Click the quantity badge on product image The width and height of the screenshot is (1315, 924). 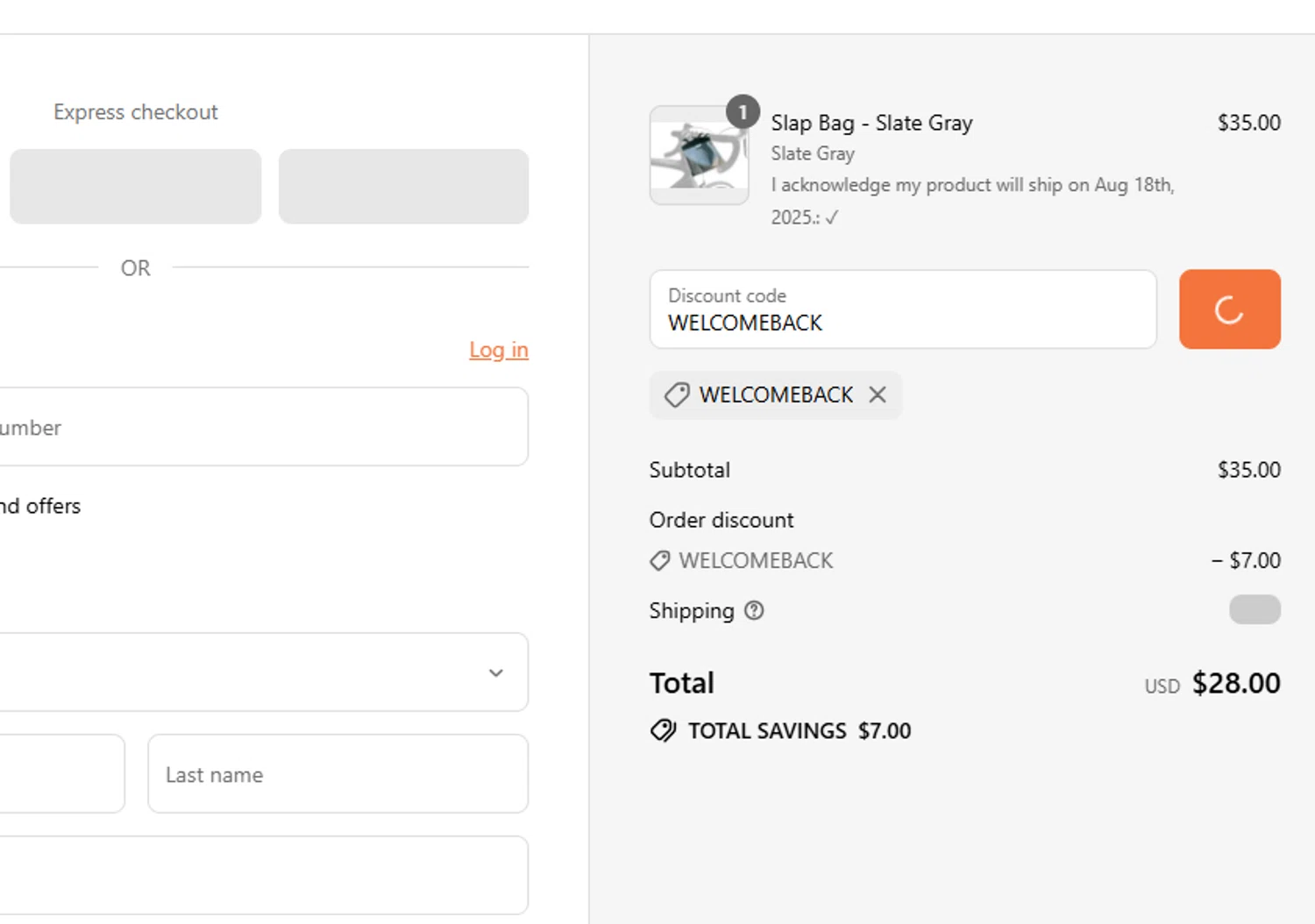tap(743, 112)
